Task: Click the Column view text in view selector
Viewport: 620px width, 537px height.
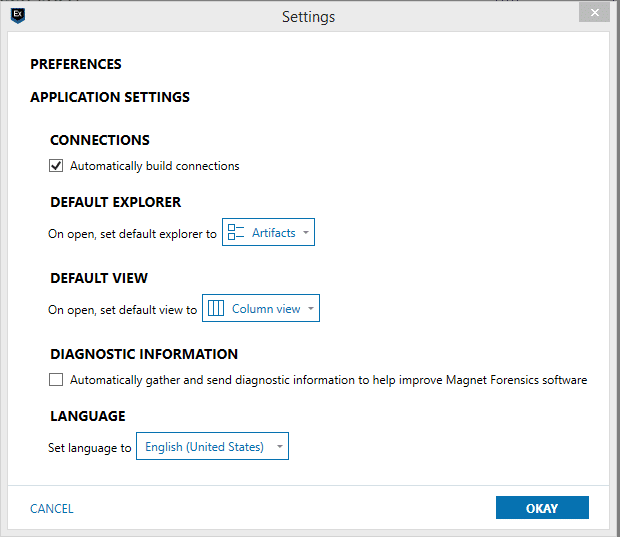Action: pos(266,308)
